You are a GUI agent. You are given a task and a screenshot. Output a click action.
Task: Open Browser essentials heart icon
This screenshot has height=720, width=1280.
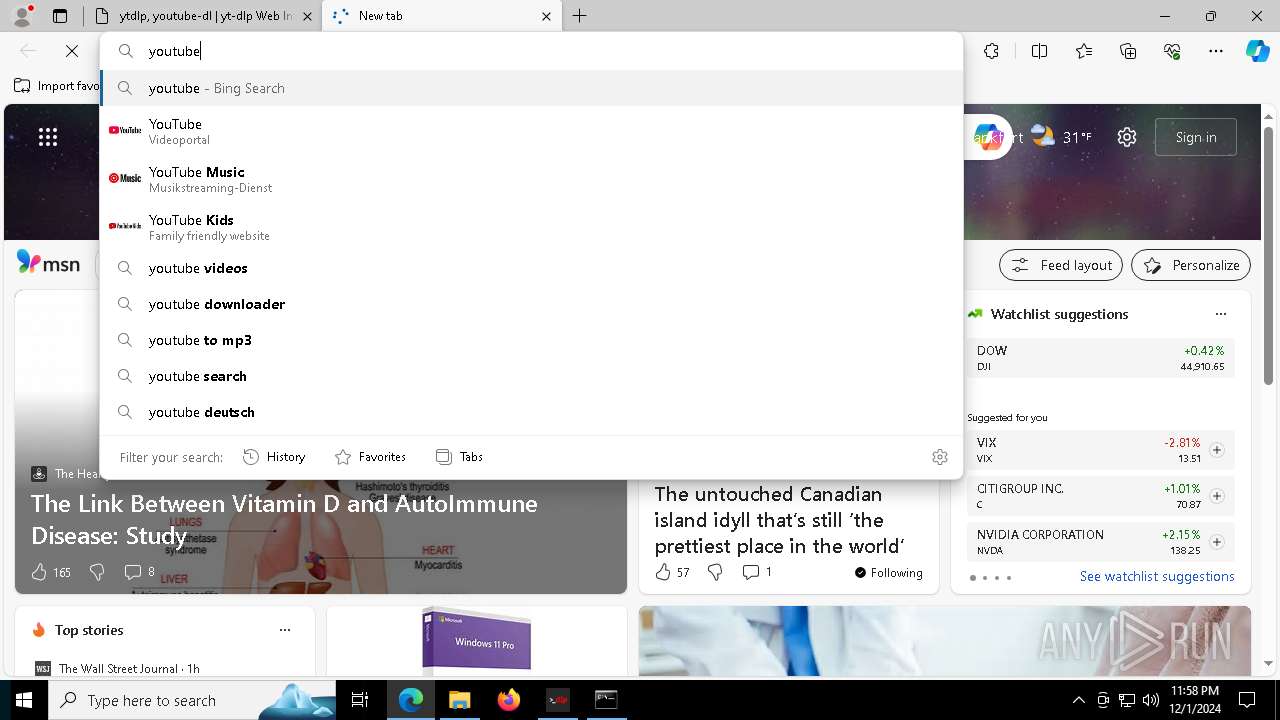(1172, 51)
